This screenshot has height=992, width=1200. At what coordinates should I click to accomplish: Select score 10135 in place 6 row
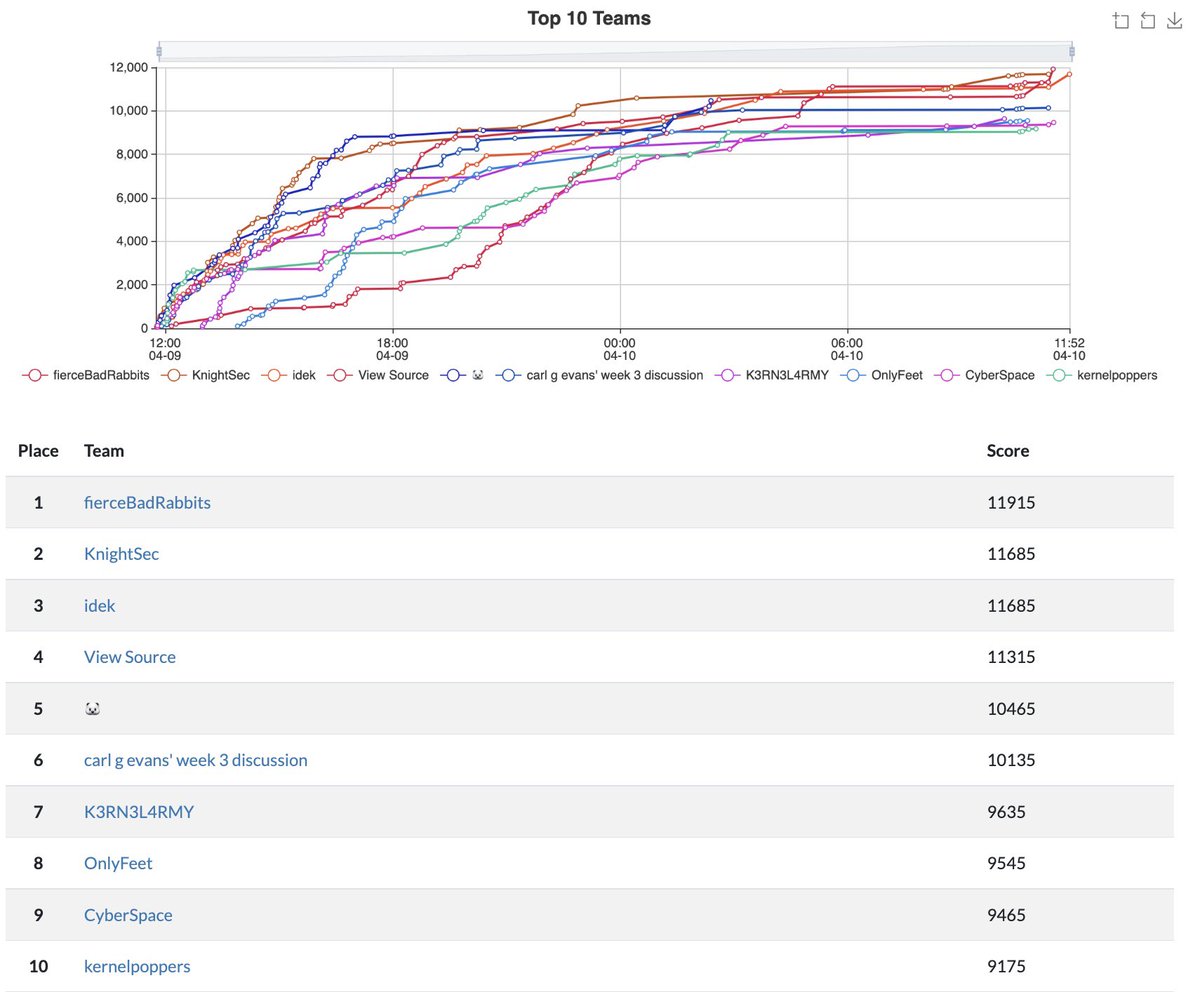1011,760
